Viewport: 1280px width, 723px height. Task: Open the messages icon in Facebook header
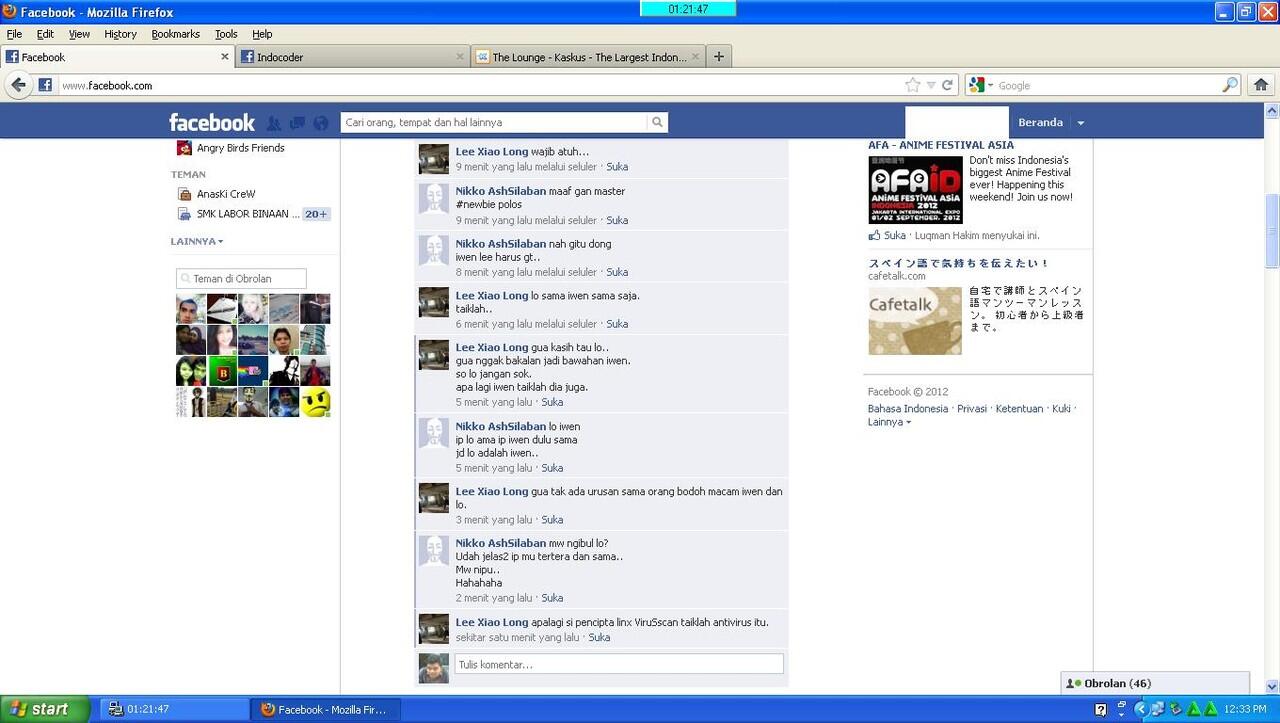[297, 123]
